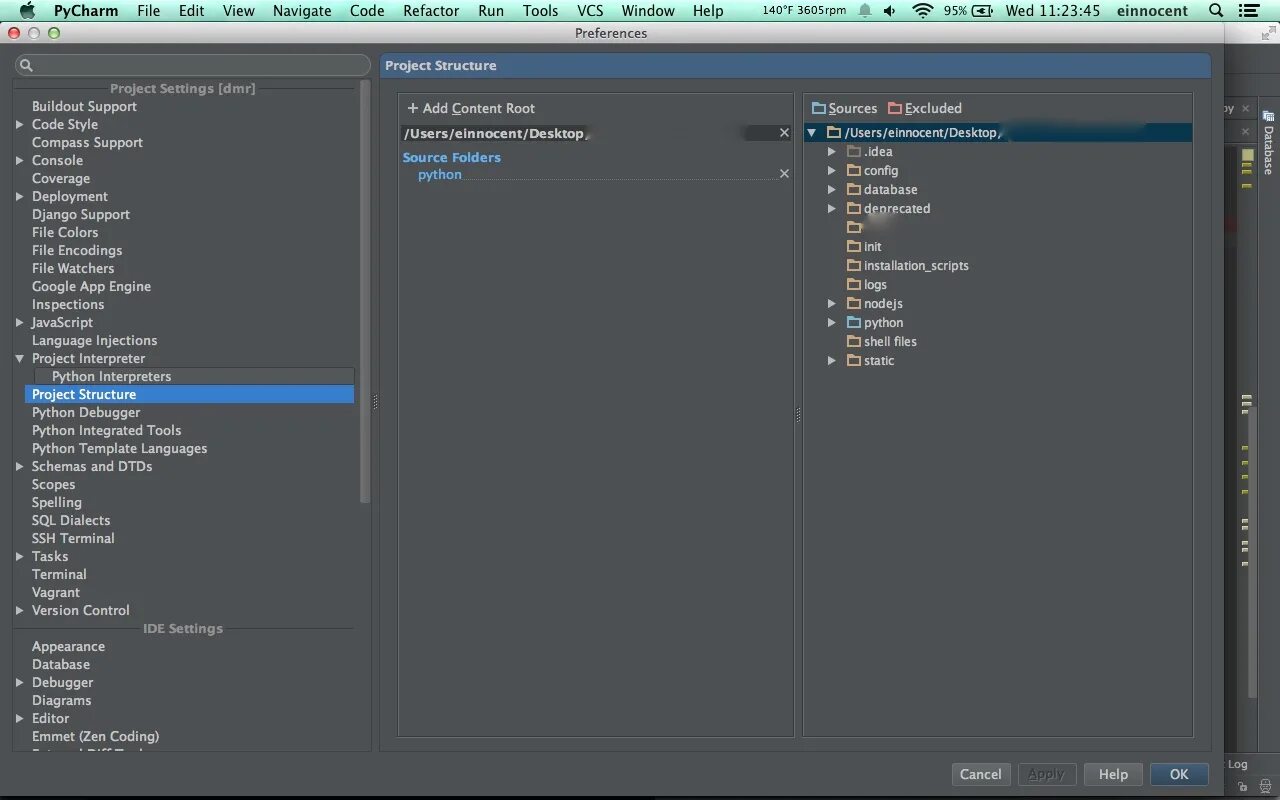Remove the content root with its X icon
This screenshot has width=1280, height=800.
click(x=784, y=133)
